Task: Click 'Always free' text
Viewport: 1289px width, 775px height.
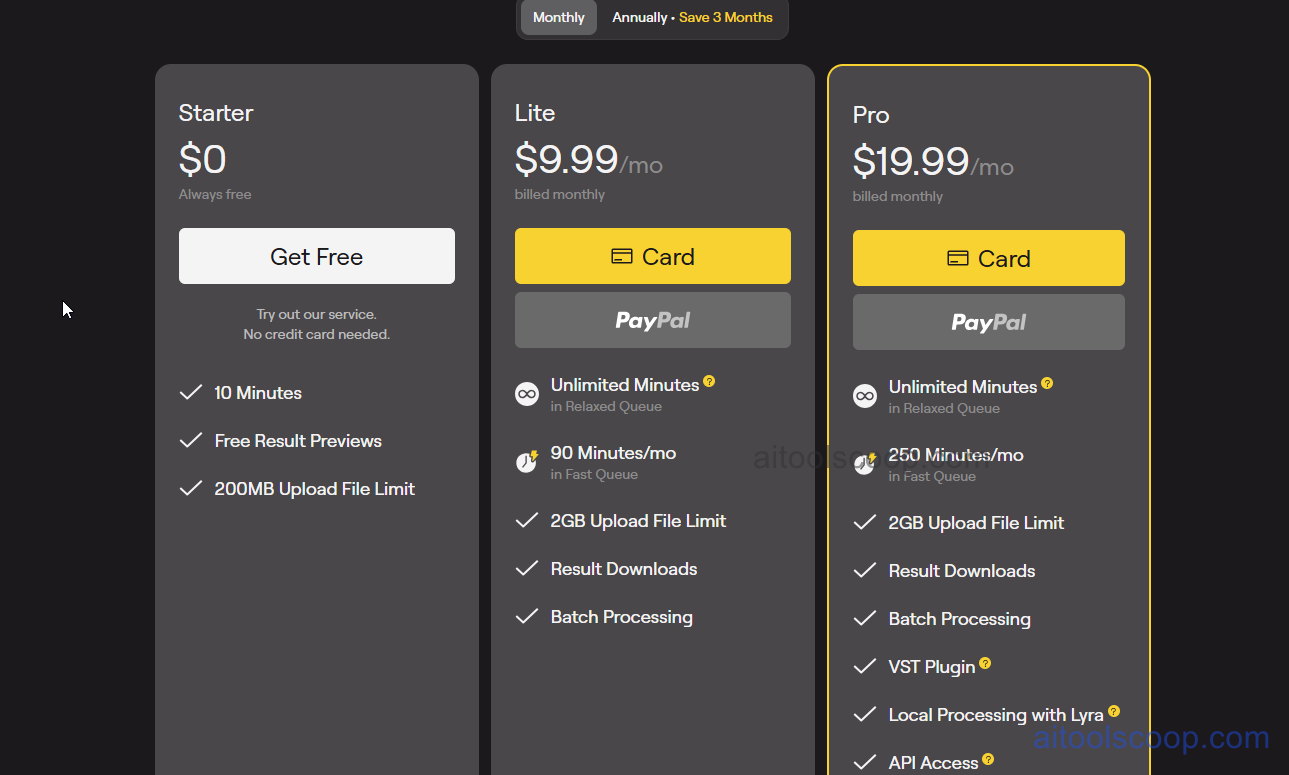Action: pyautogui.click(x=215, y=195)
